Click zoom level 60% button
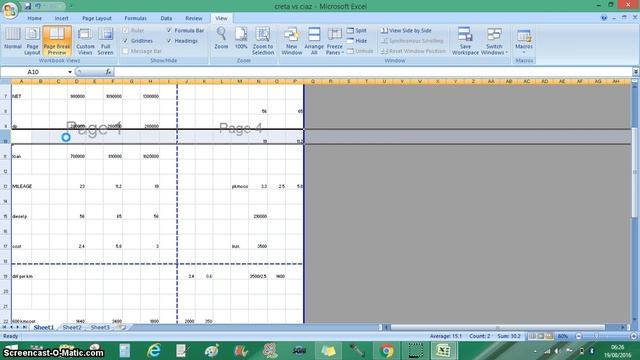The width and height of the screenshot is (640, 360). (563, 336)
